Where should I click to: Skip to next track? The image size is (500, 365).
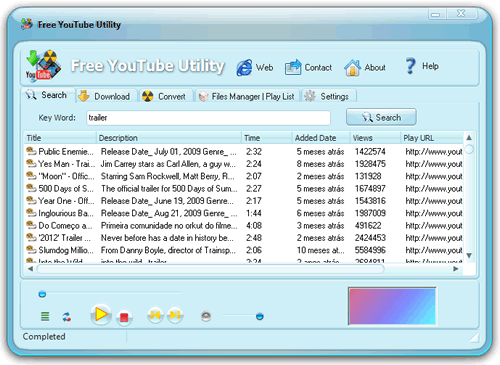[x=175, y=315]
